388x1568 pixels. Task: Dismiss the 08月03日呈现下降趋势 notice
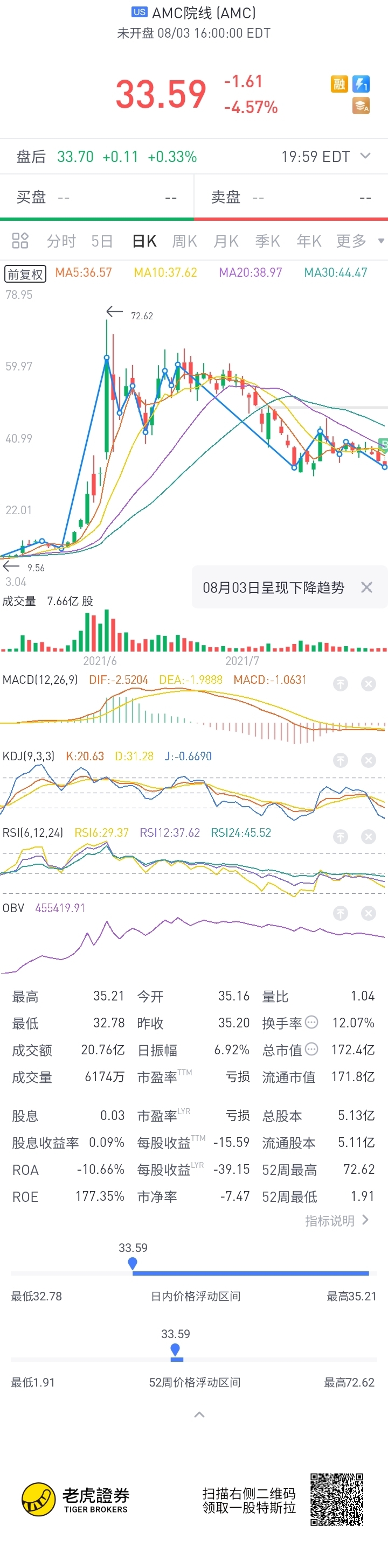pos(366,587)
